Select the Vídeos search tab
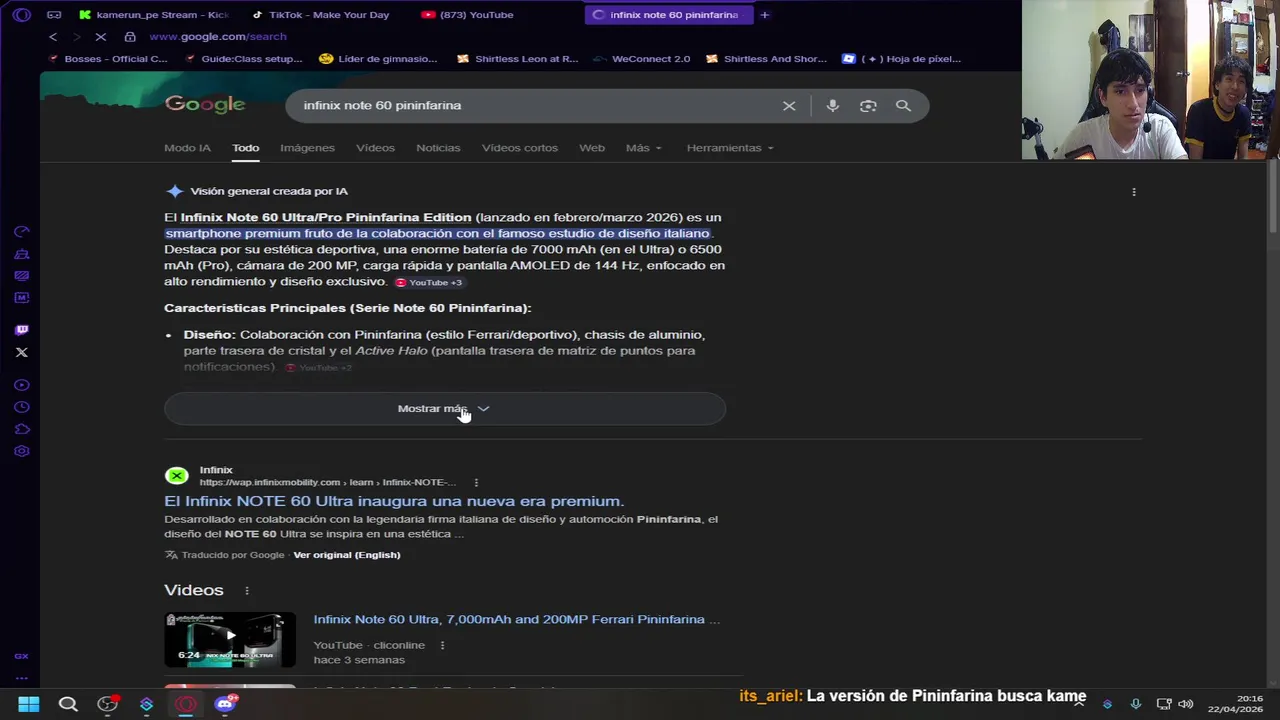1280x720 pixels. pos(375,148)
